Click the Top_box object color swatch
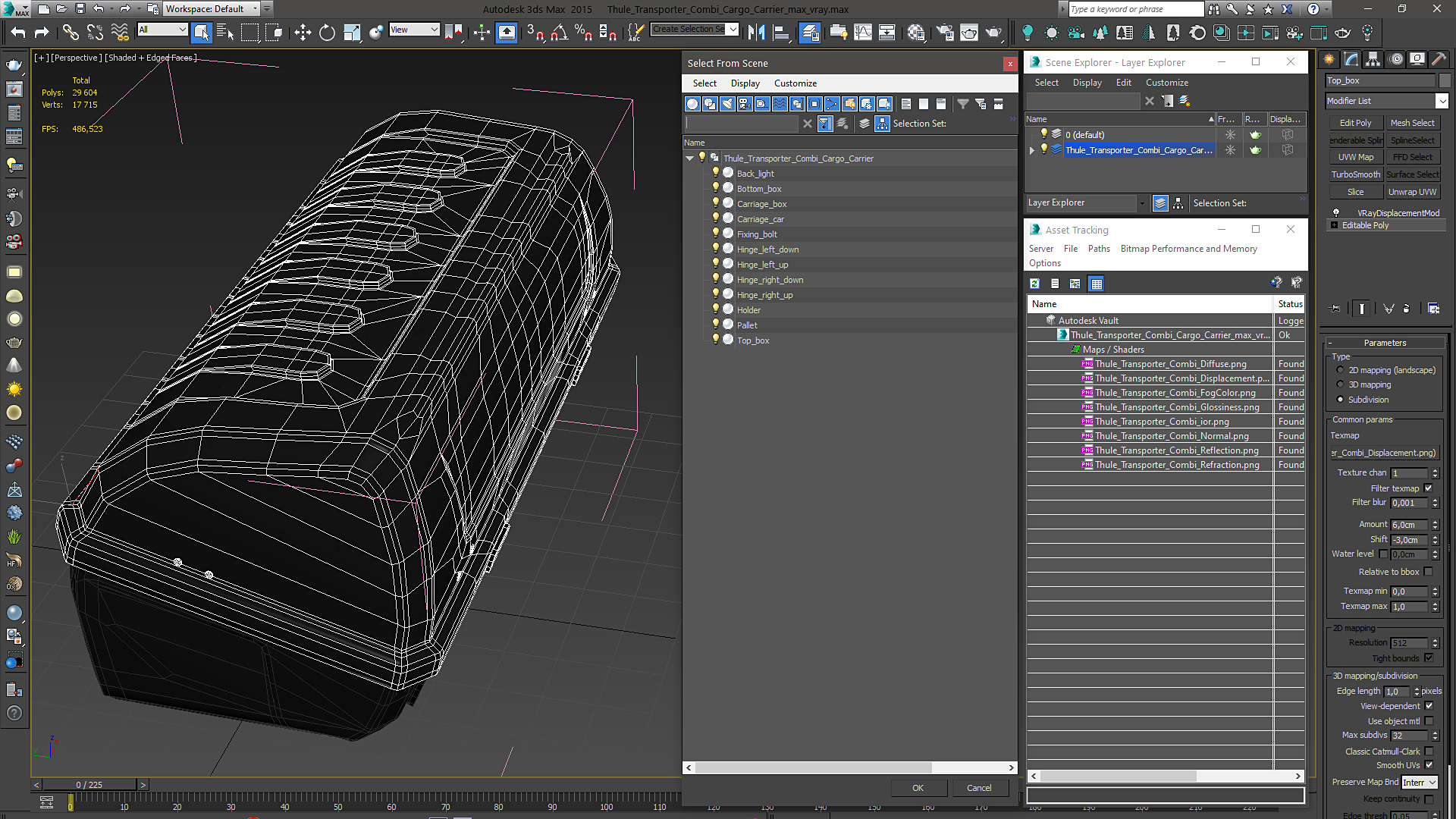Screen dimensions: 1456x819 point(1444,80)
